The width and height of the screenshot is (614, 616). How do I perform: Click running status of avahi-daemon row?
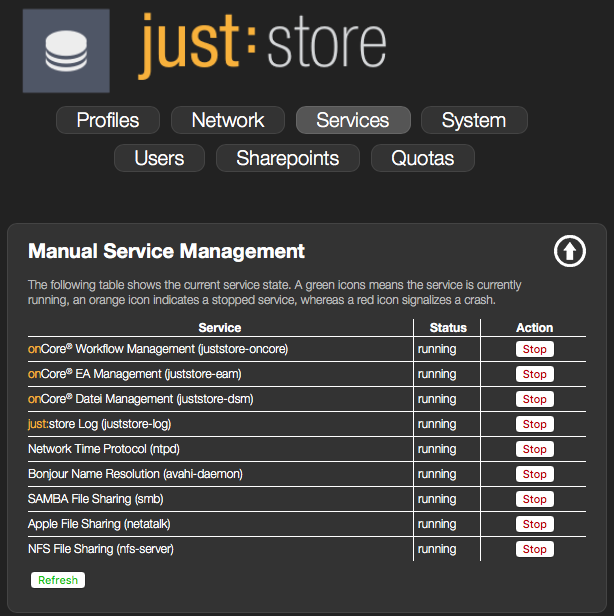[437, 474]
